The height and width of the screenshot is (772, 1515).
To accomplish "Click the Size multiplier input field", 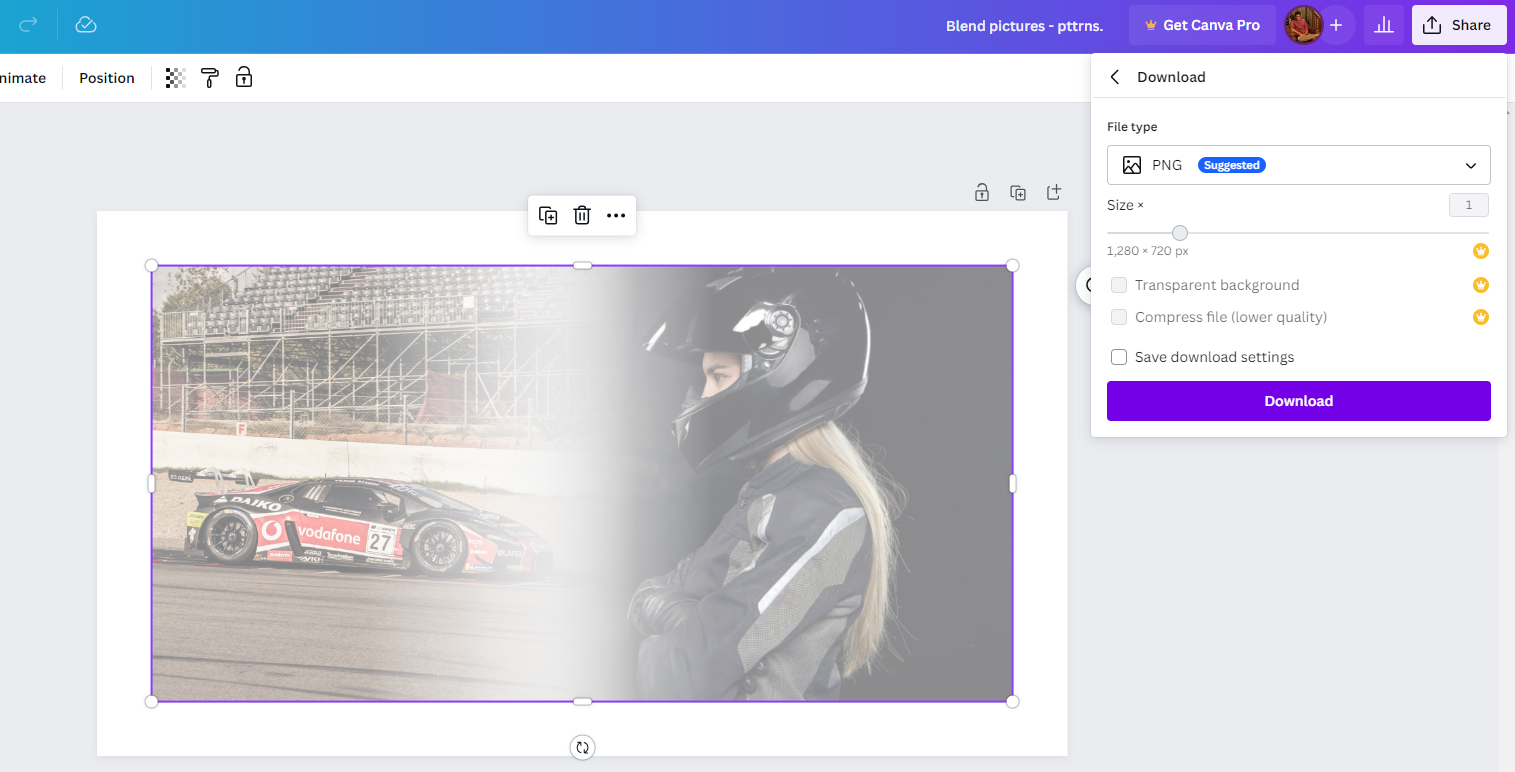I will click(1469, 205).
